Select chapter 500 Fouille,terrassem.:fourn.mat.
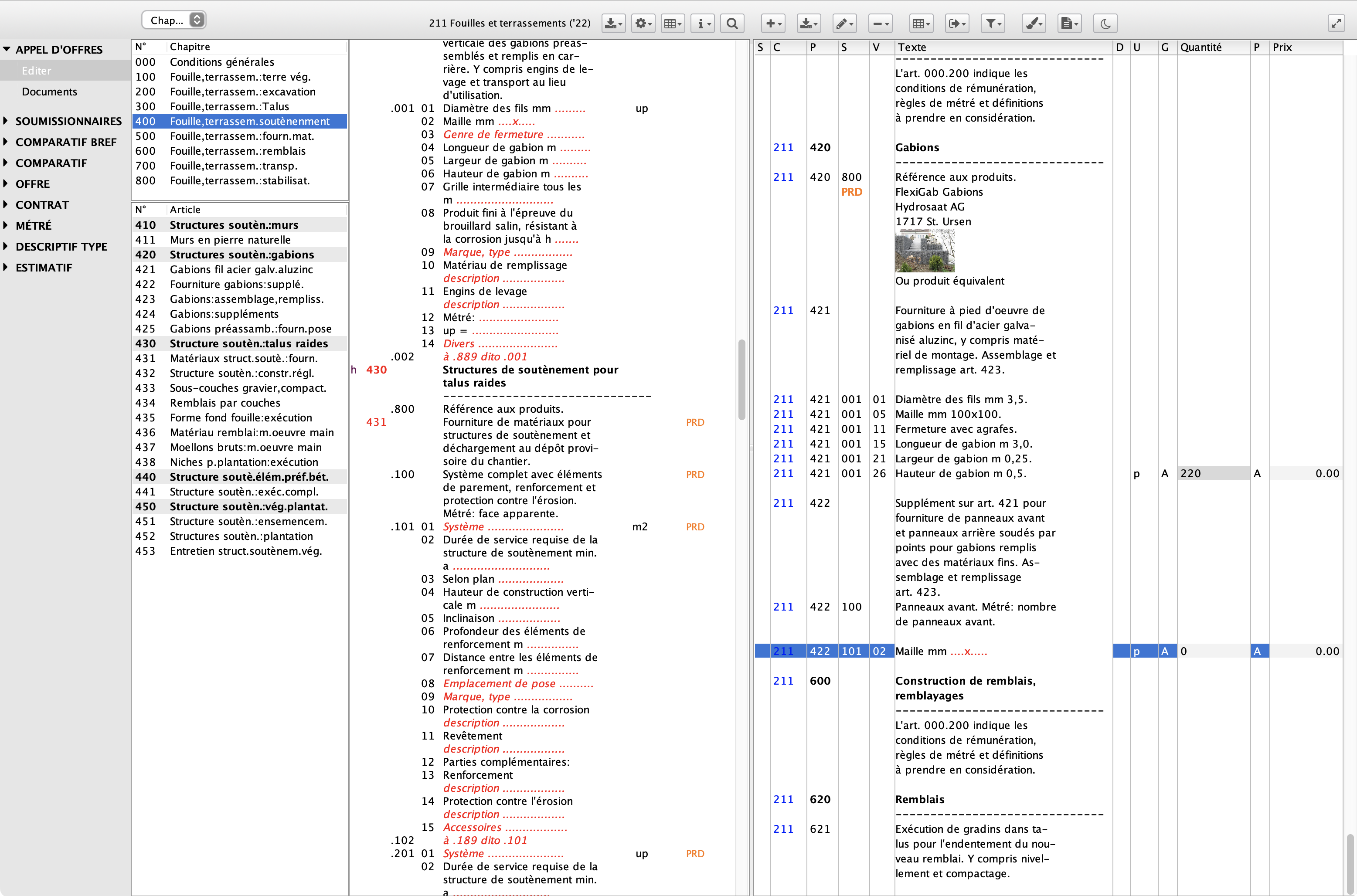The width and height of the screenshot is (1357, 896). (239, 136)
